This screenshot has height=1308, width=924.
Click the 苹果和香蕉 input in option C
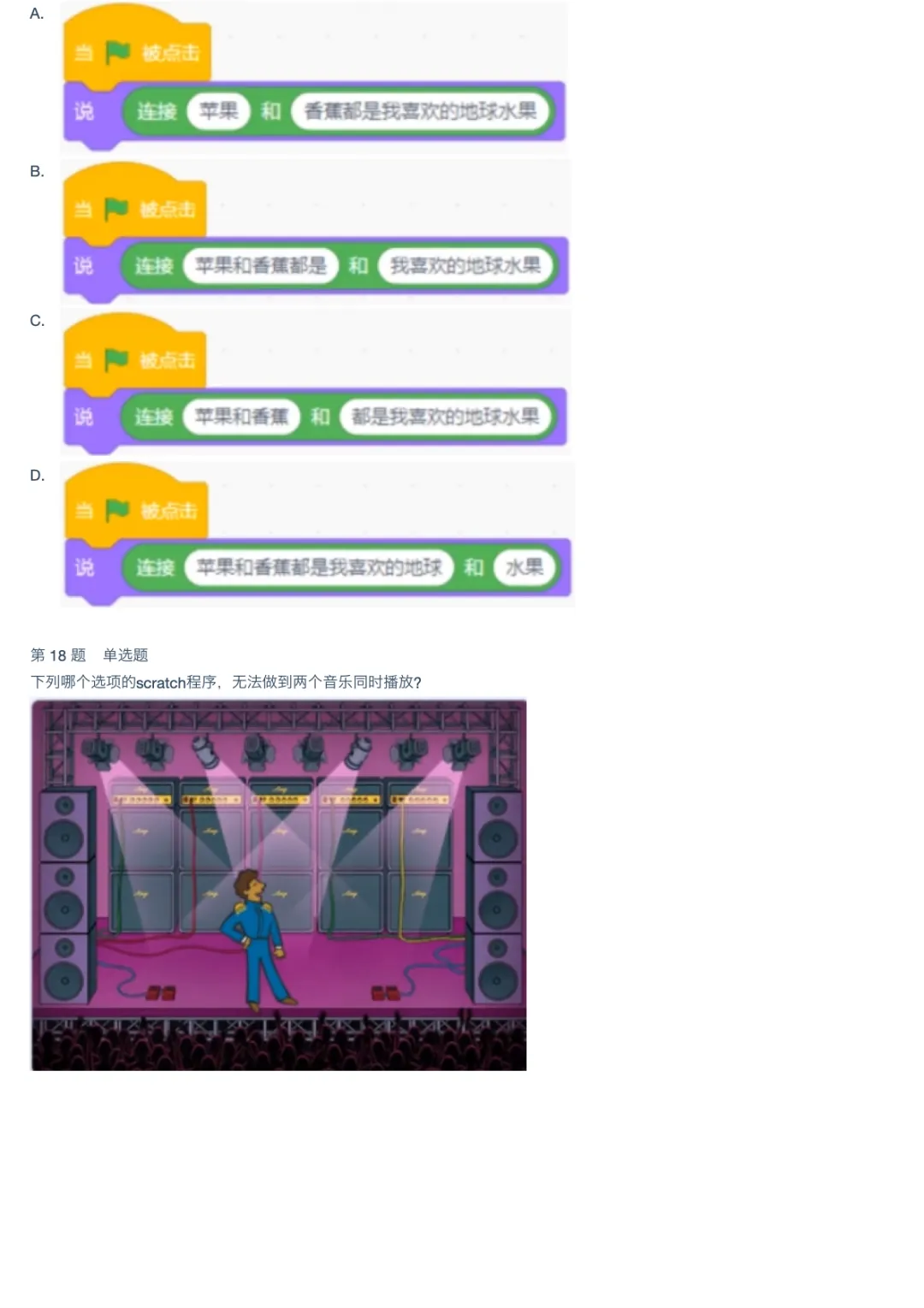(x=241, y=417)
